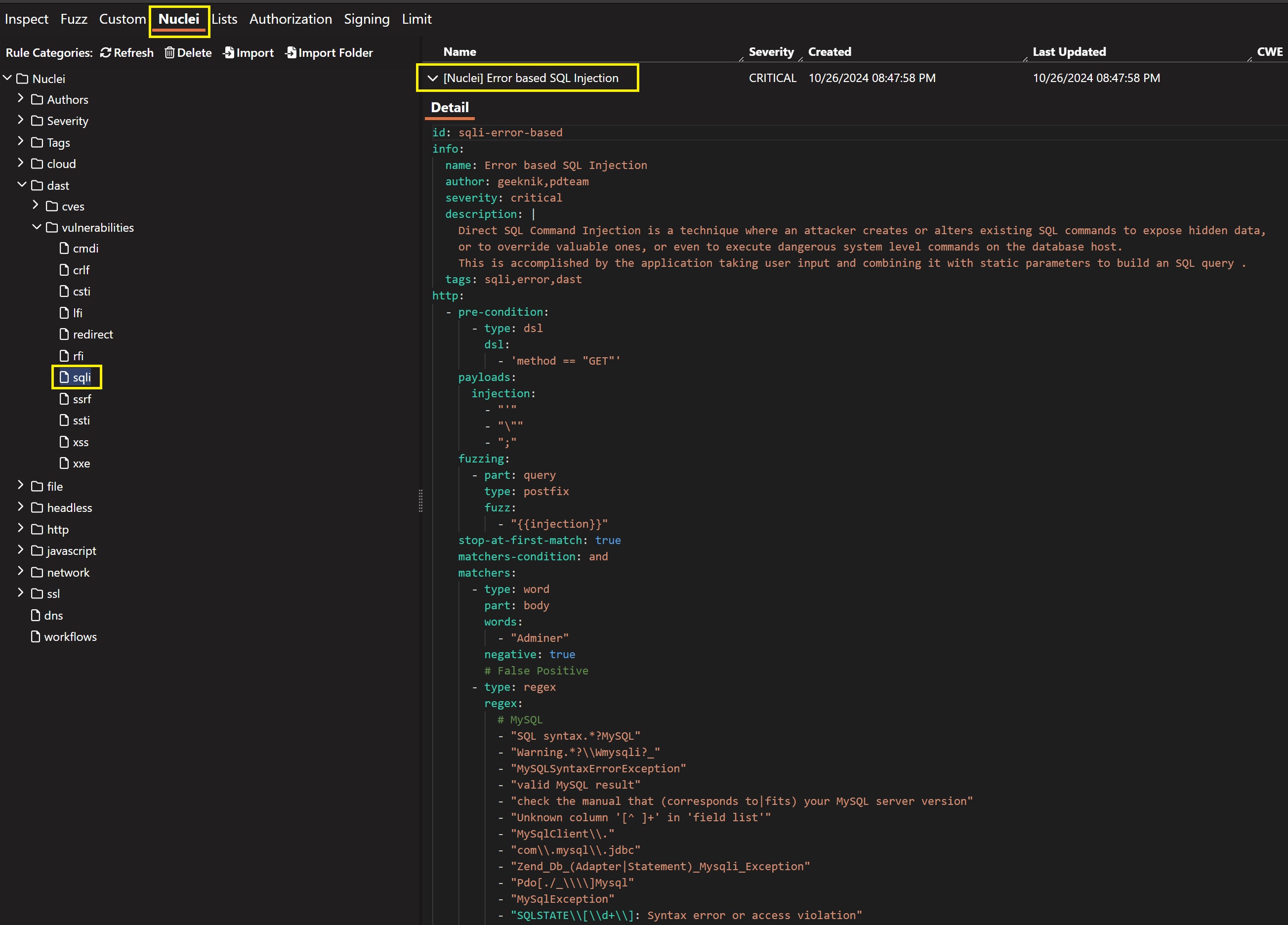Select the xss file in tree

[80, 442]
